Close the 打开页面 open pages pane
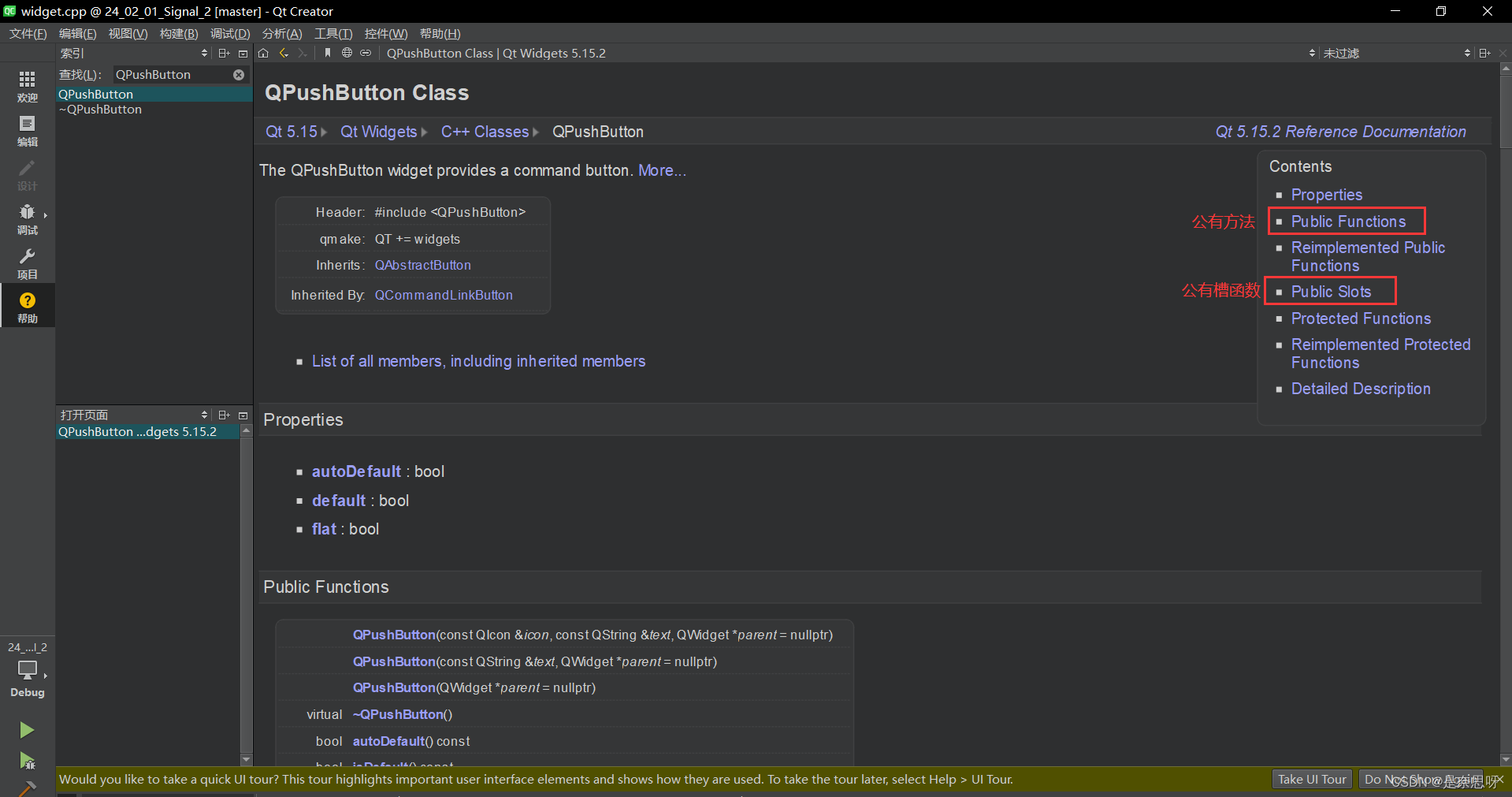 point(243,415)
